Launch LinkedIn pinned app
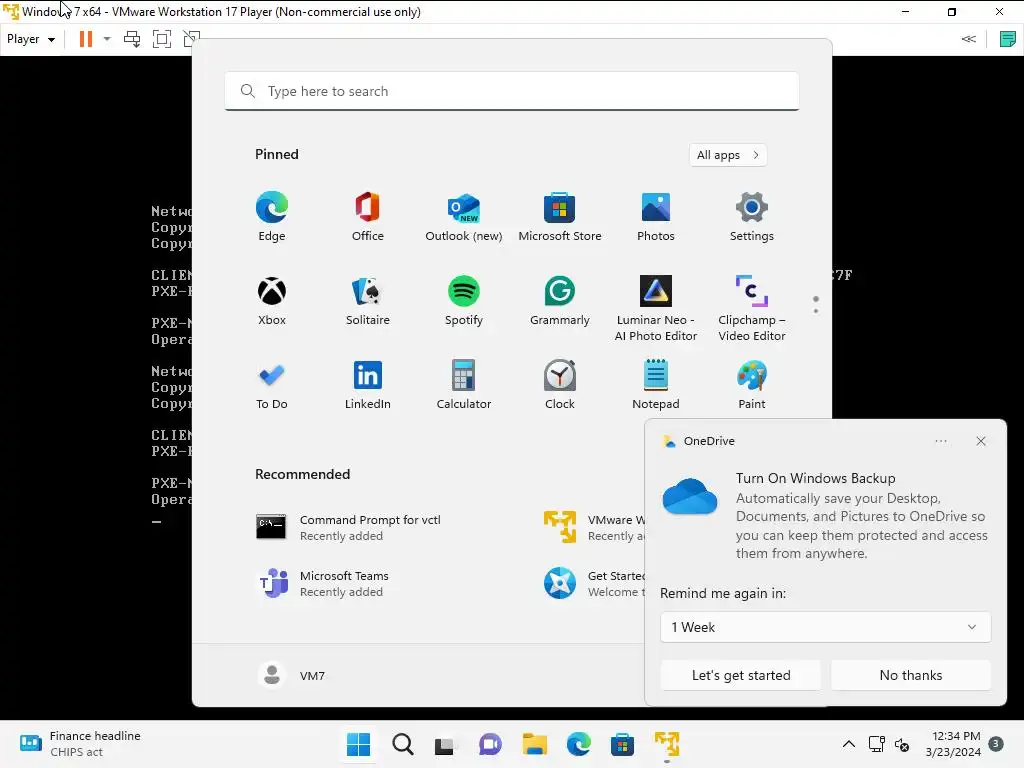 click(368, 385)
